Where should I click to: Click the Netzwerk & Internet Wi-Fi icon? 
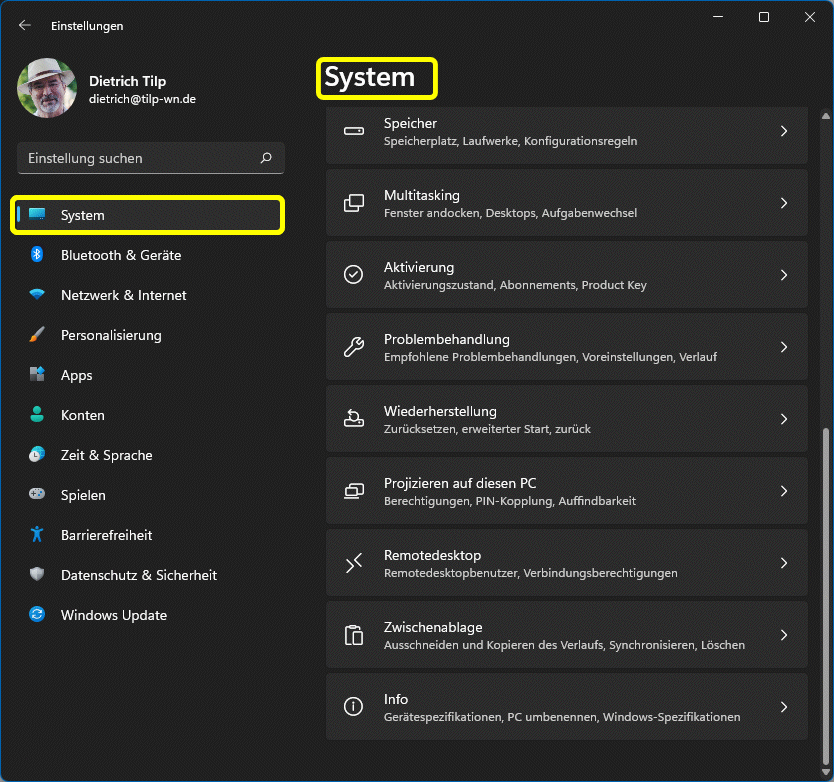37,295
